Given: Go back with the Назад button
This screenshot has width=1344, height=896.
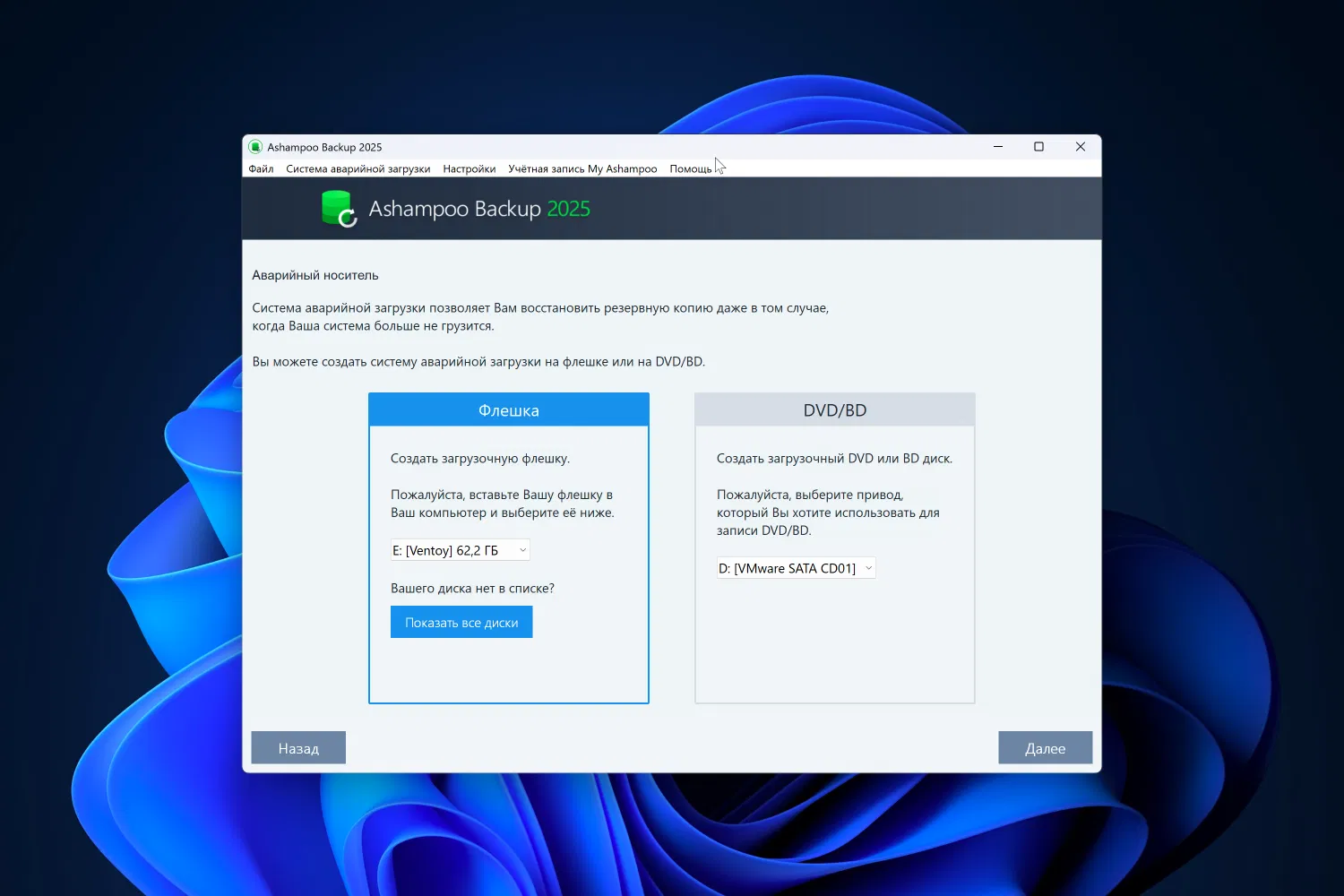Looking at the screenshot, I should tap(298, 748).
